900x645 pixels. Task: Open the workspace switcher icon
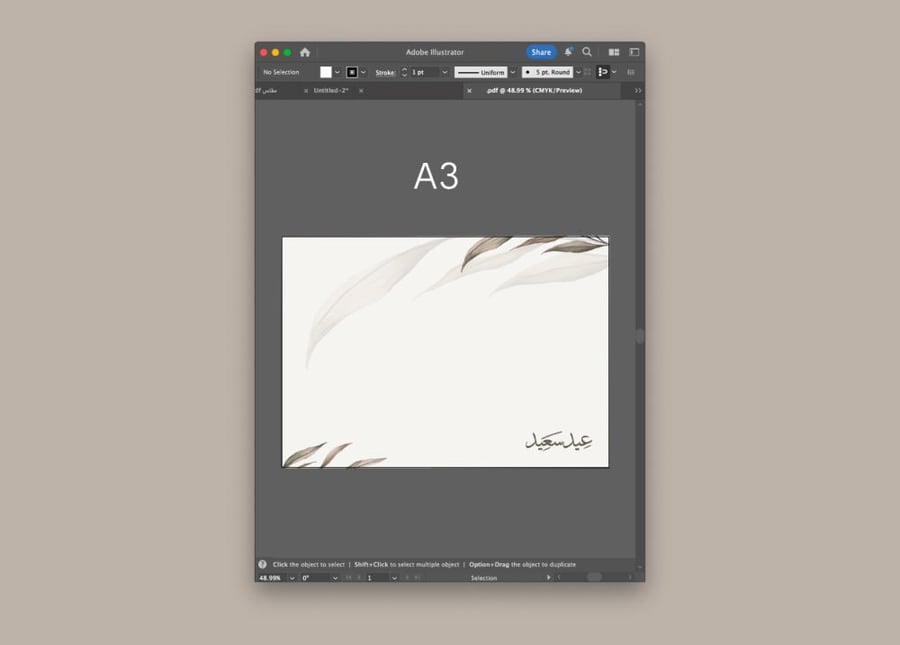pyautogui.click(x=634, y=52)
